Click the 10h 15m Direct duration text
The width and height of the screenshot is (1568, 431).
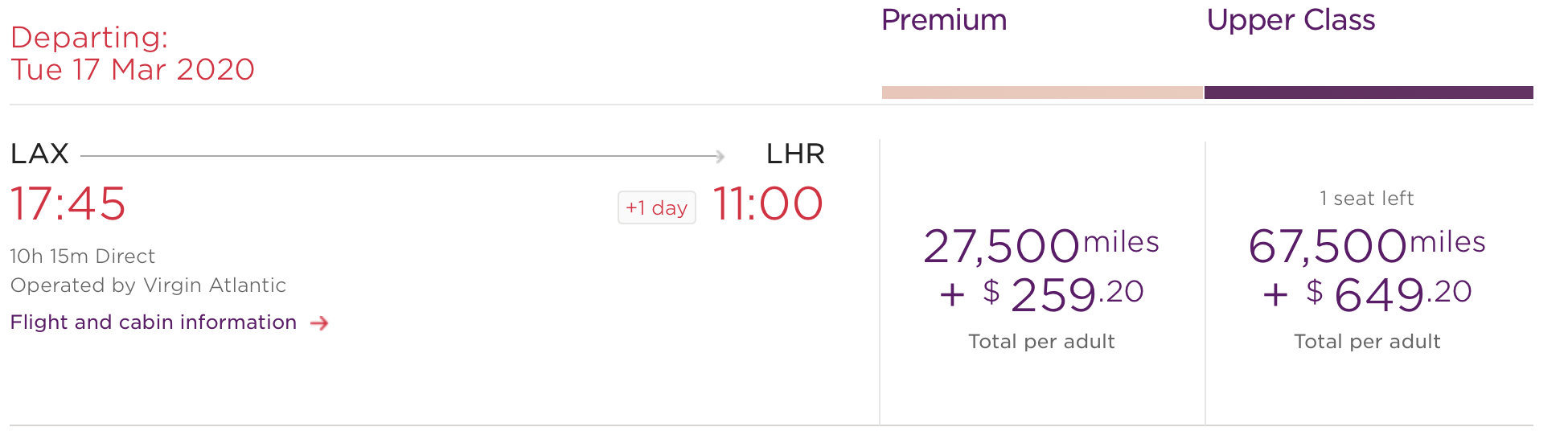82,257
